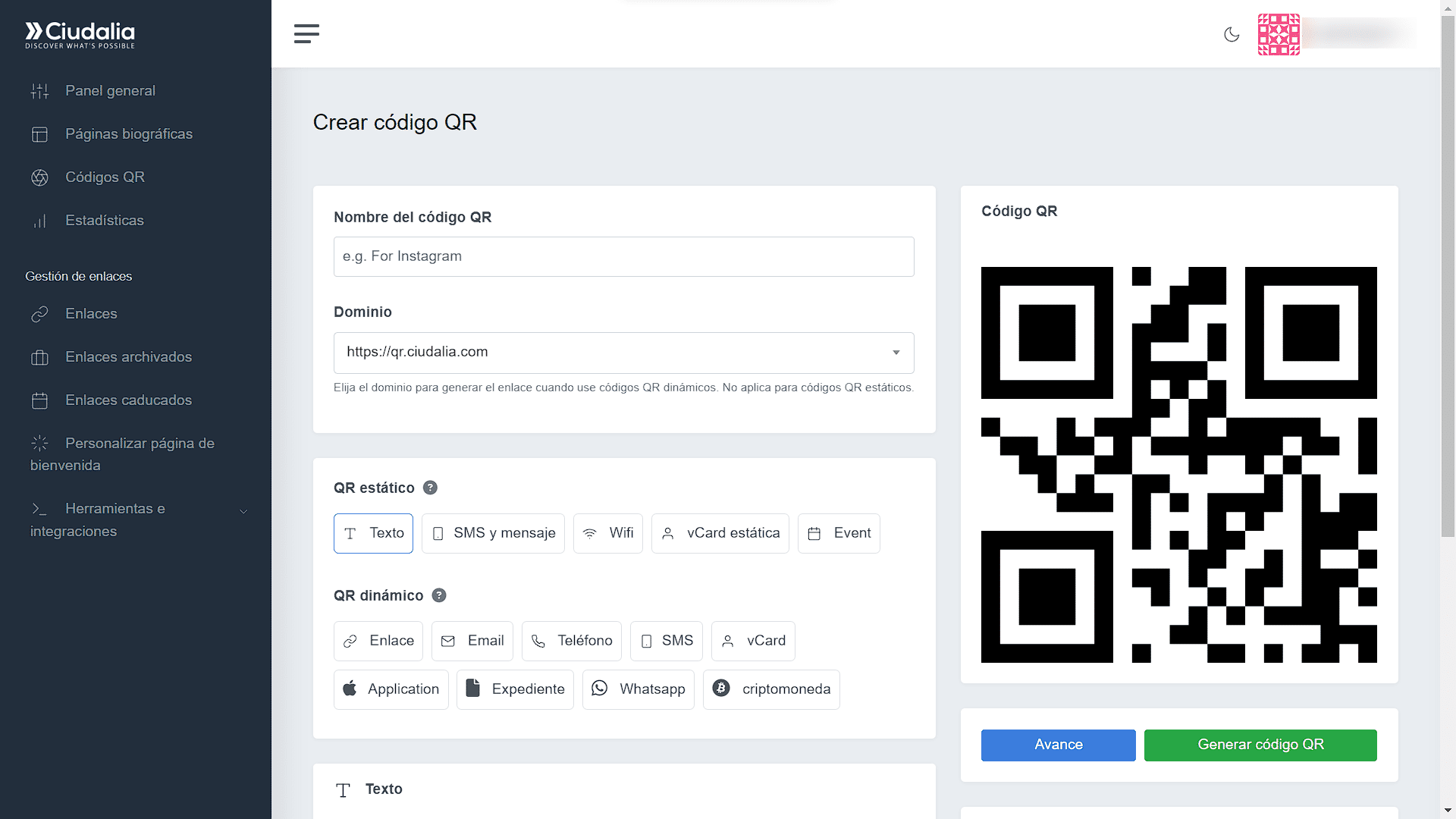
Task: Select the Whatsapp dynamic QR type
Action: 638,689
